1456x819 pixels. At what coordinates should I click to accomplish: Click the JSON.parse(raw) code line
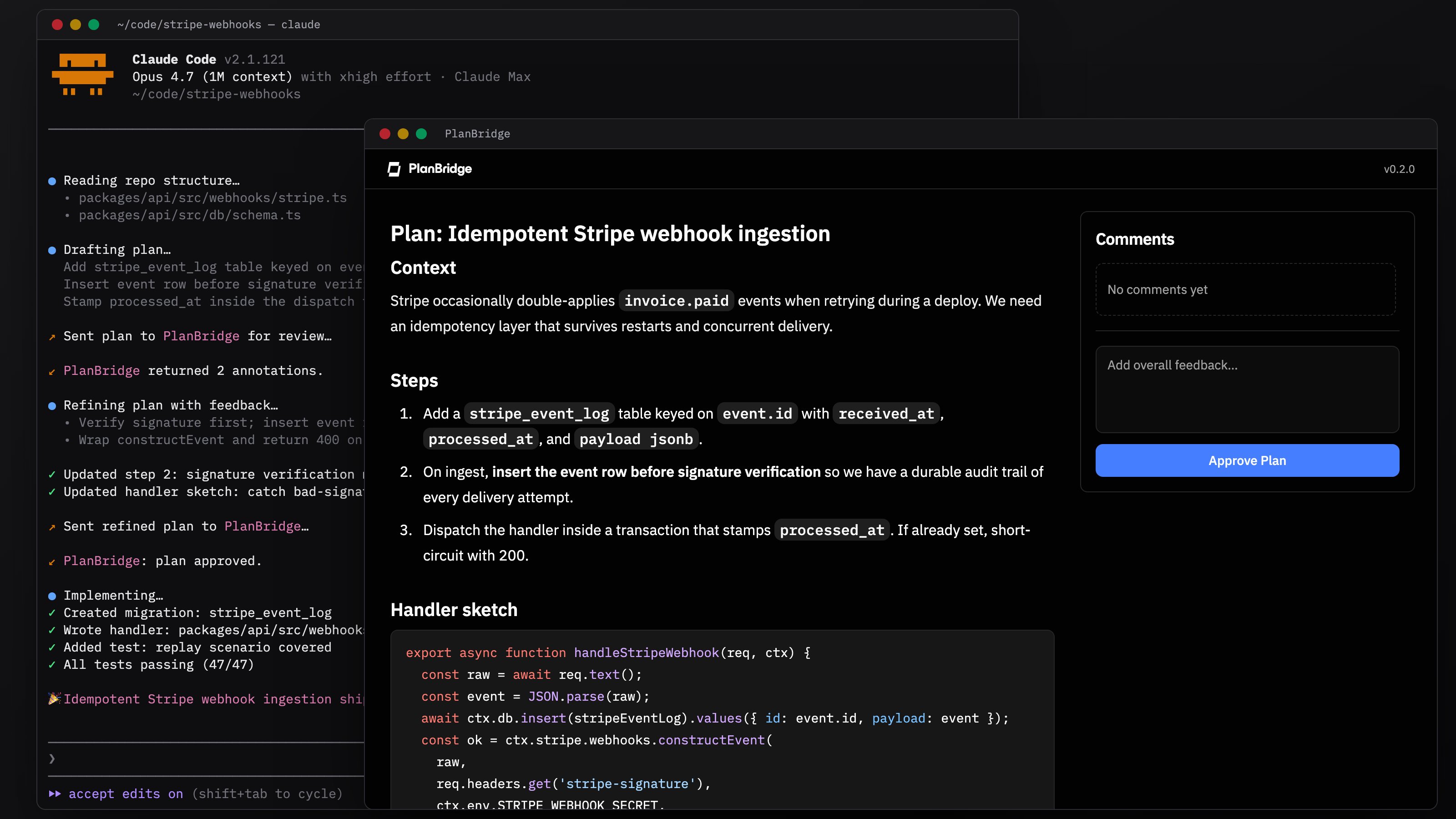(x=535, y=696)
